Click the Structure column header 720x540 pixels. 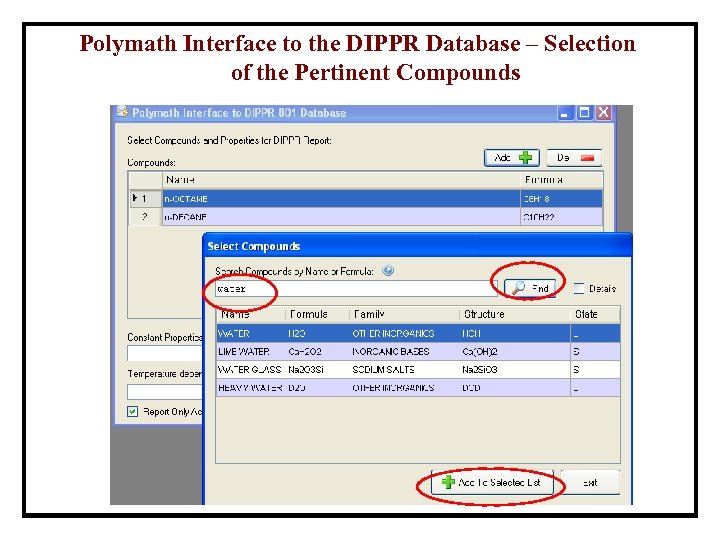(x=515, y=315)
